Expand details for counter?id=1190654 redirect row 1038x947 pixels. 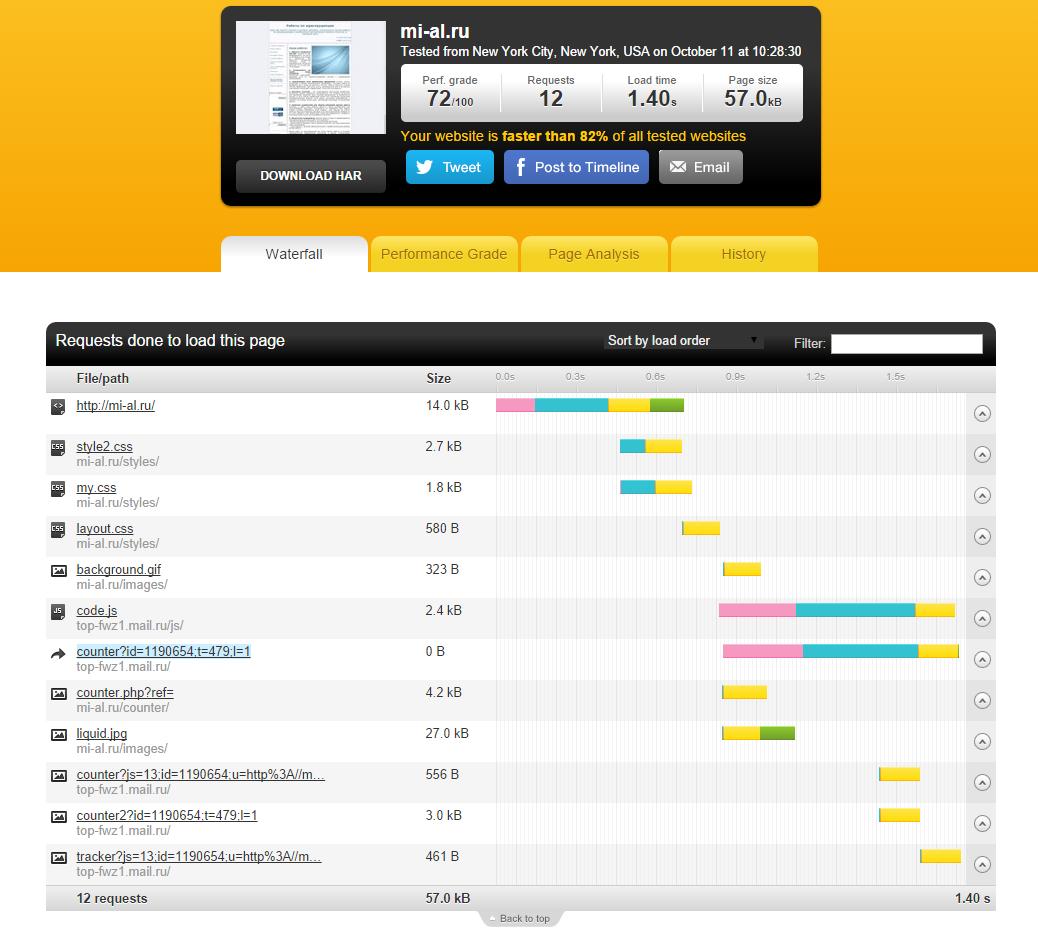(x=982, y=660)
